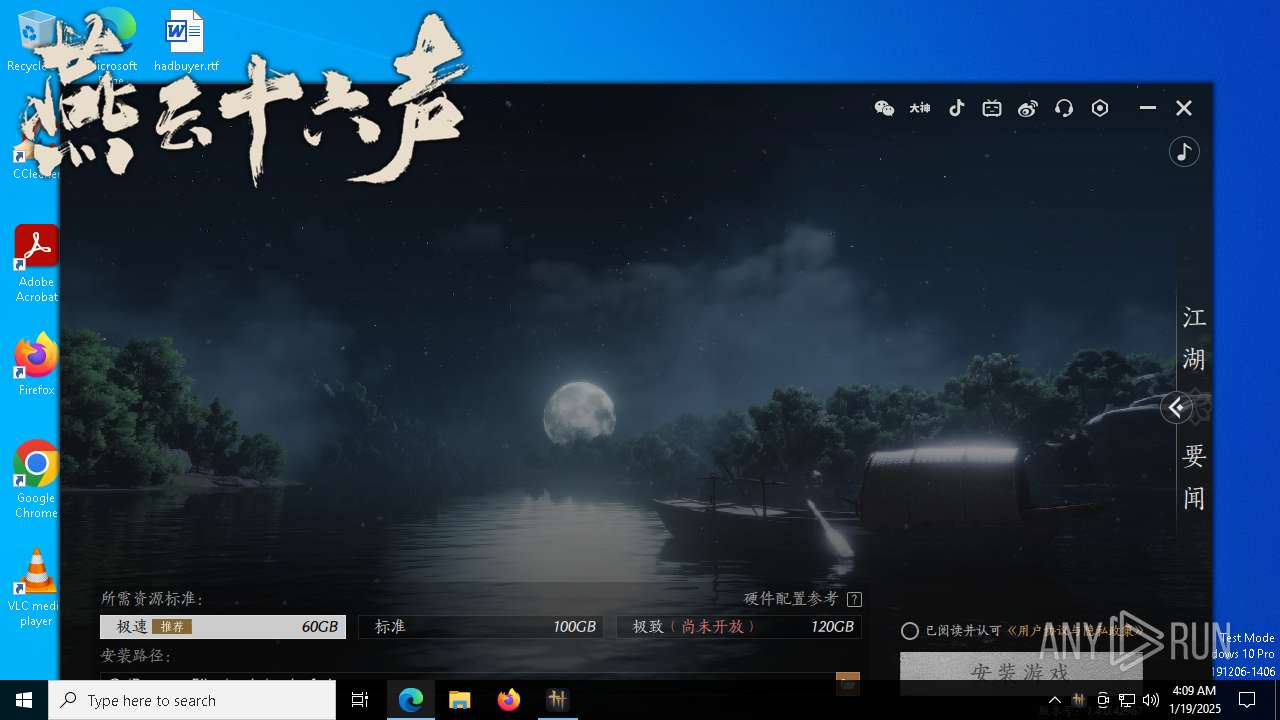Tick the 已阅读并认可 agreement circle
Screen dimensions: 1280x720
[910, 631]
